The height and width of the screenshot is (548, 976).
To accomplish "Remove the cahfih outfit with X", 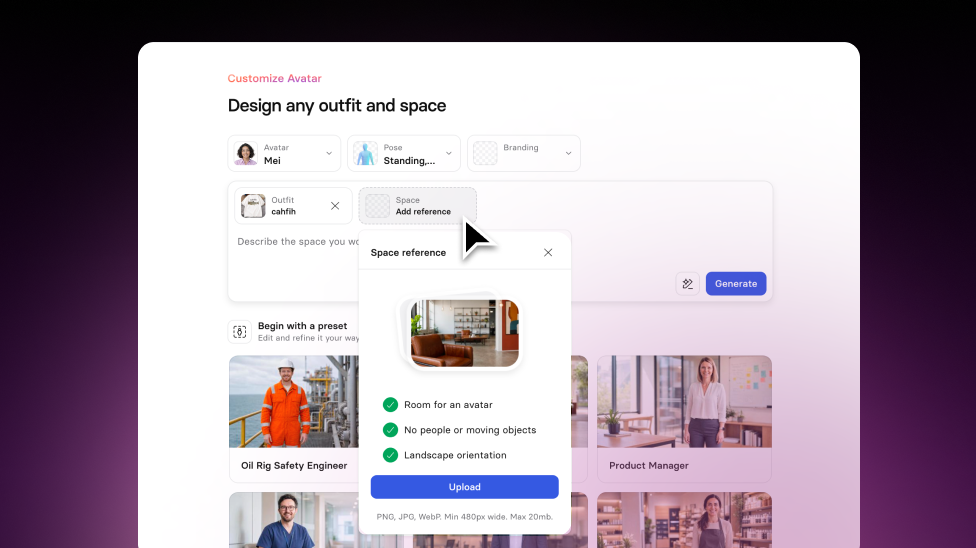I will point(335,206).
